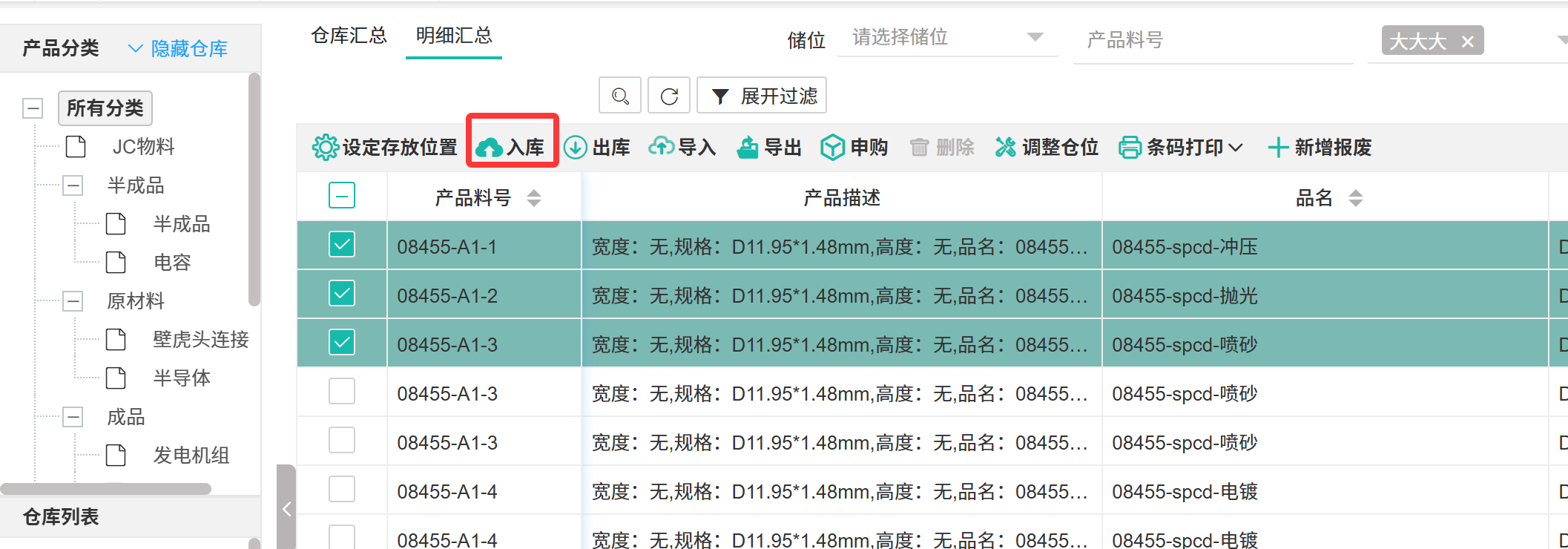The height and width of the screenshot is (549, 1568).
Task: Click the 入库 stock-in toolbar icon
Action: tap(490, 148)
